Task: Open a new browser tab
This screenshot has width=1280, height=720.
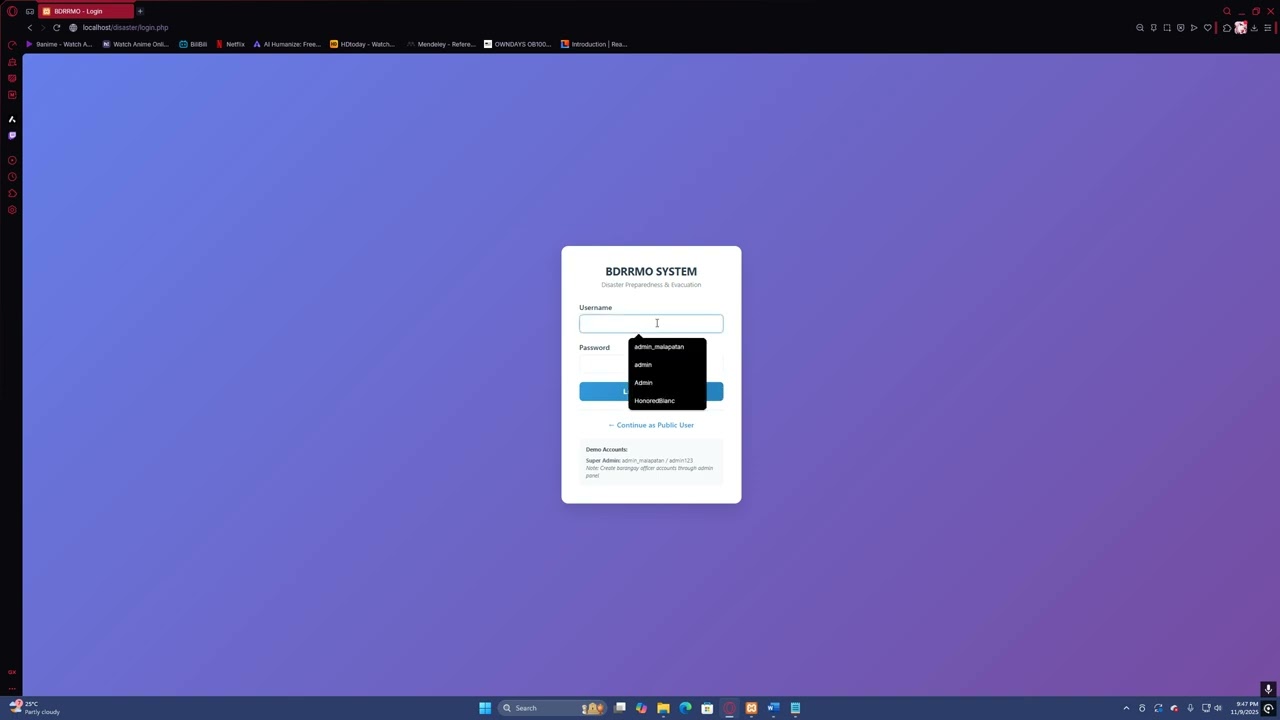Action: 140,11
